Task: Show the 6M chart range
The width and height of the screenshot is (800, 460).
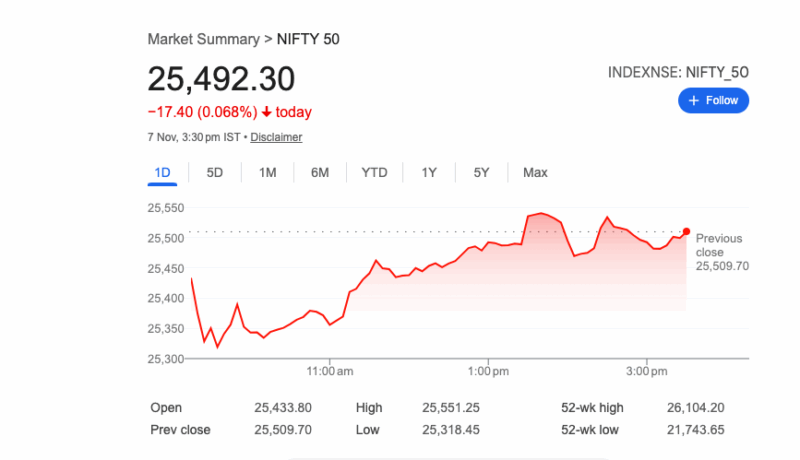Action: [x=320, y=173]
